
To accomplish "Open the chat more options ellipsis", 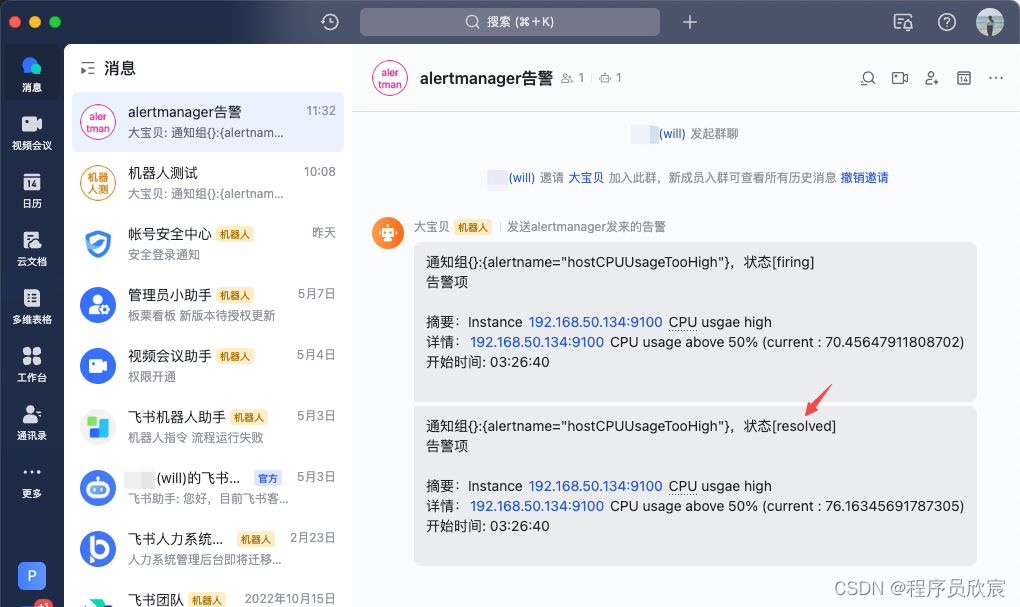I will [995, 78].
